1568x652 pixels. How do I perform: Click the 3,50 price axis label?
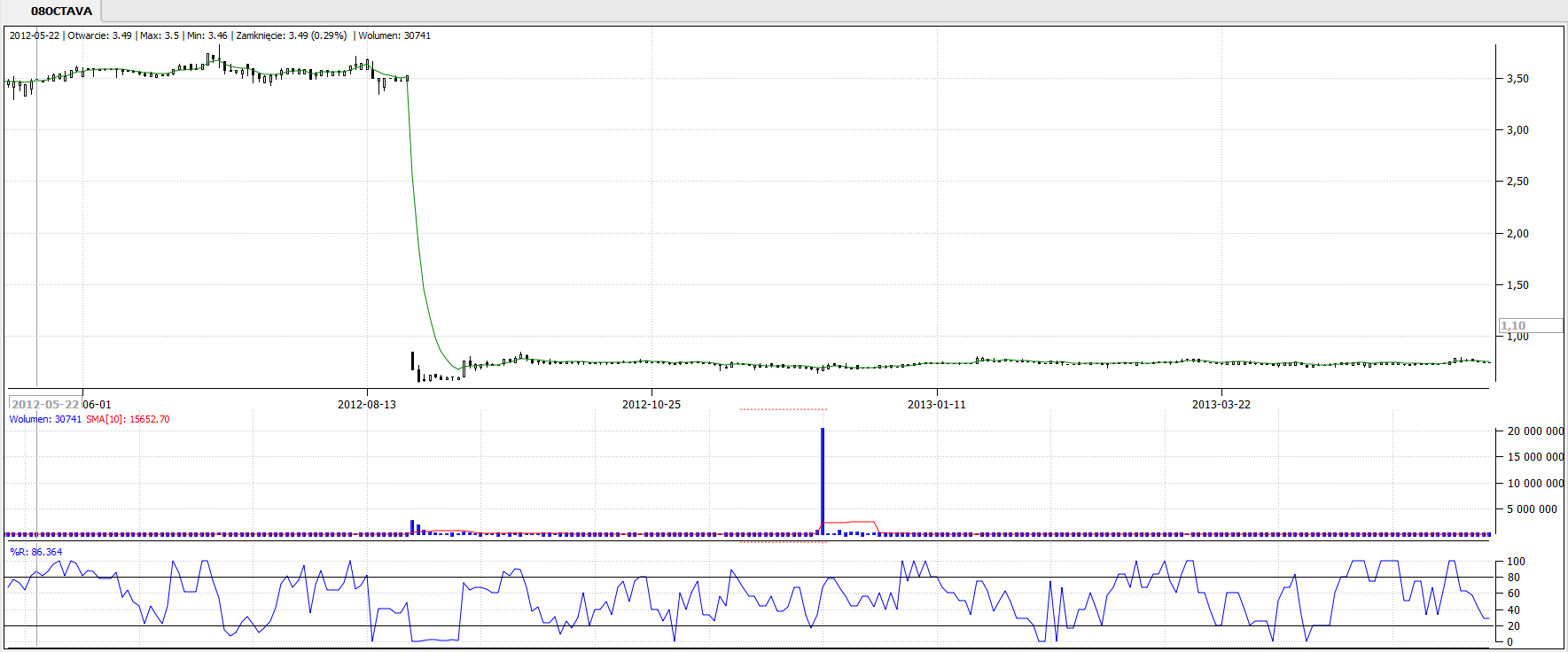pyautogui.click(x=1517, y=79)
